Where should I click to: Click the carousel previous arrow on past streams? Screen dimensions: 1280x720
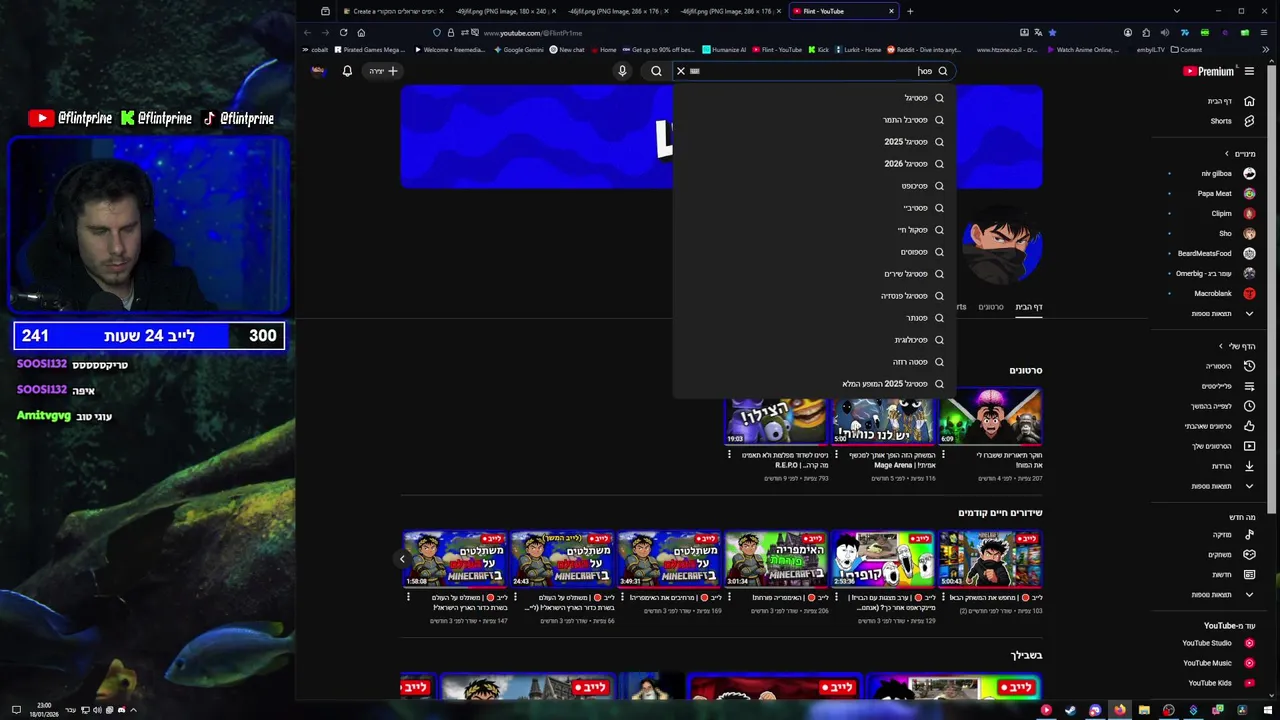point(402,559)
